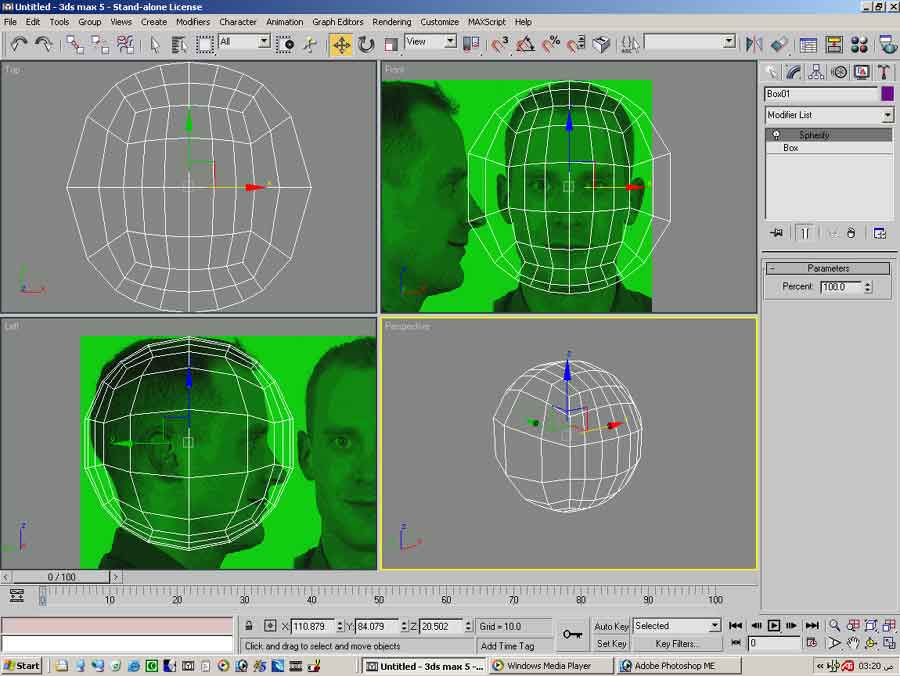This screenshot has width=900, height=676.
Task: Click the Set Key button
Action: click(x=611, y=643)
